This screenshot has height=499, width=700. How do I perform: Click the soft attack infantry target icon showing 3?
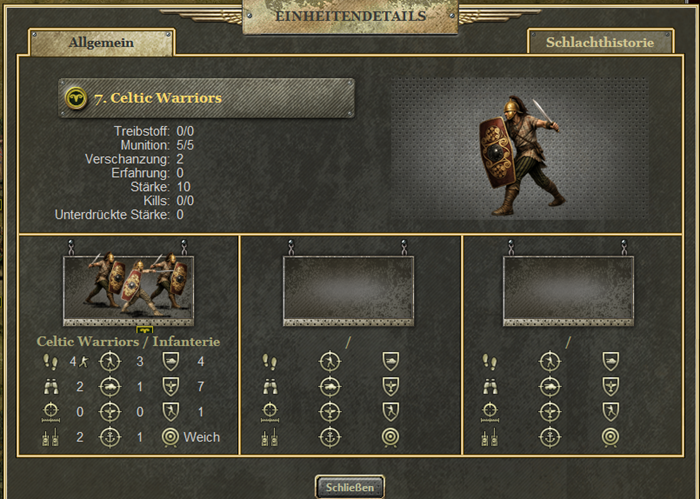[x=110, y=362]
